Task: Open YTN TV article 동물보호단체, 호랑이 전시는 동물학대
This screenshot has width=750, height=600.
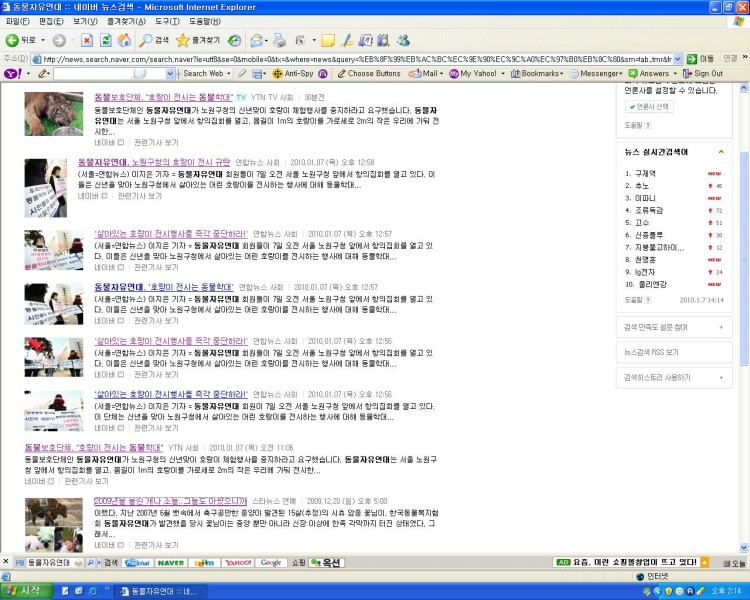Action: point(164,97)
